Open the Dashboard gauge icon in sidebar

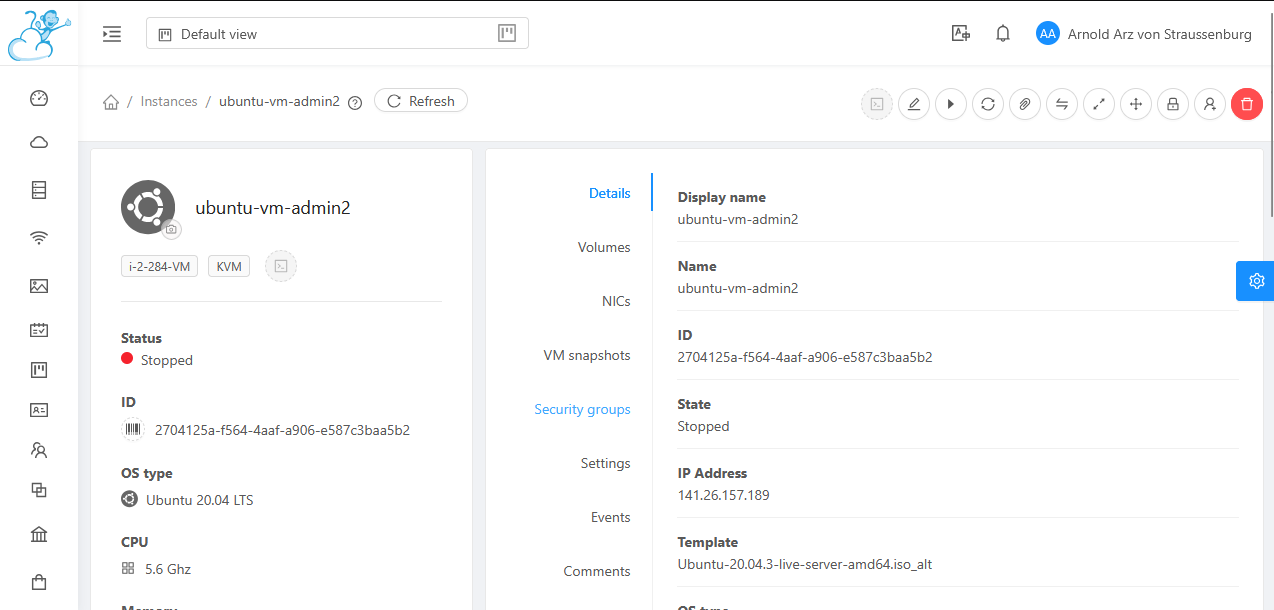tap(39, 98)
